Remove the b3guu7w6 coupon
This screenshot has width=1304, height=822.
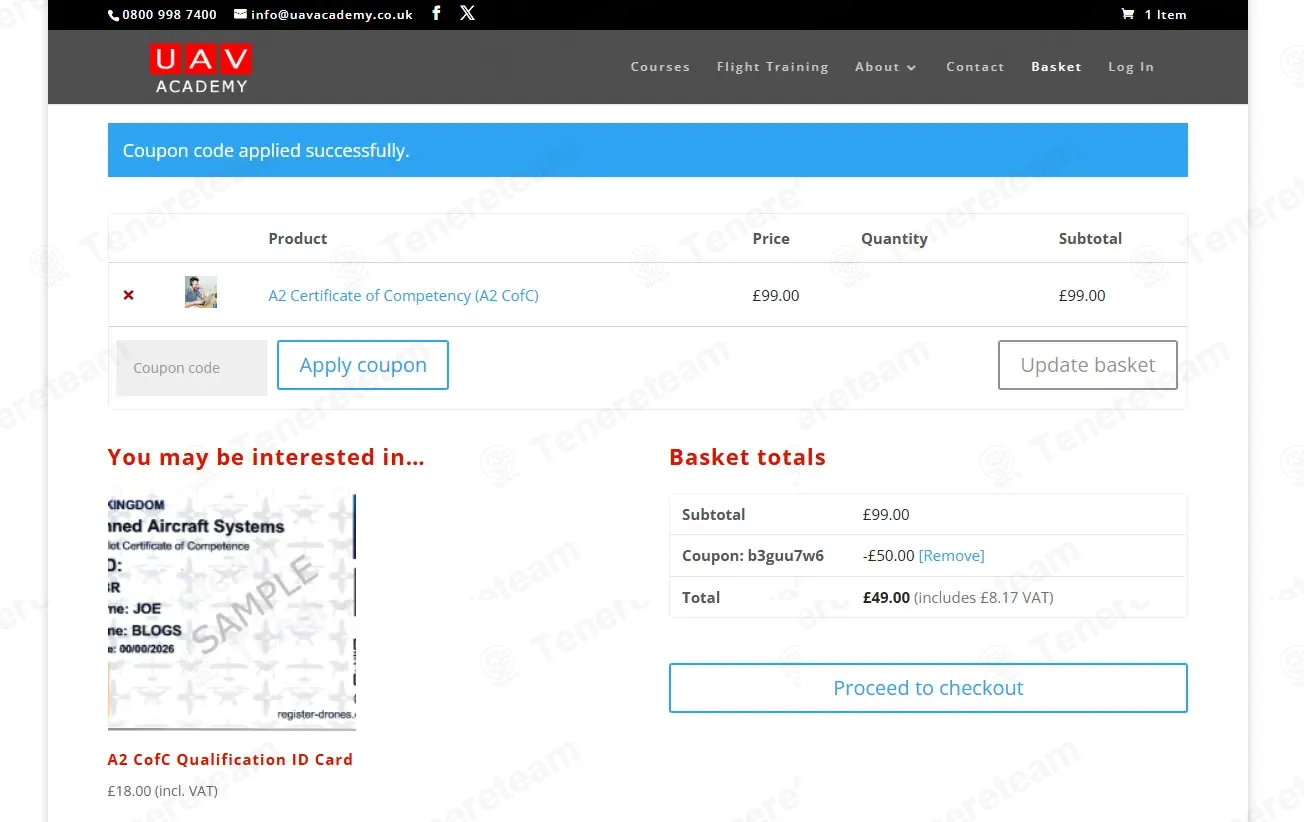click(x=951, y=556)
